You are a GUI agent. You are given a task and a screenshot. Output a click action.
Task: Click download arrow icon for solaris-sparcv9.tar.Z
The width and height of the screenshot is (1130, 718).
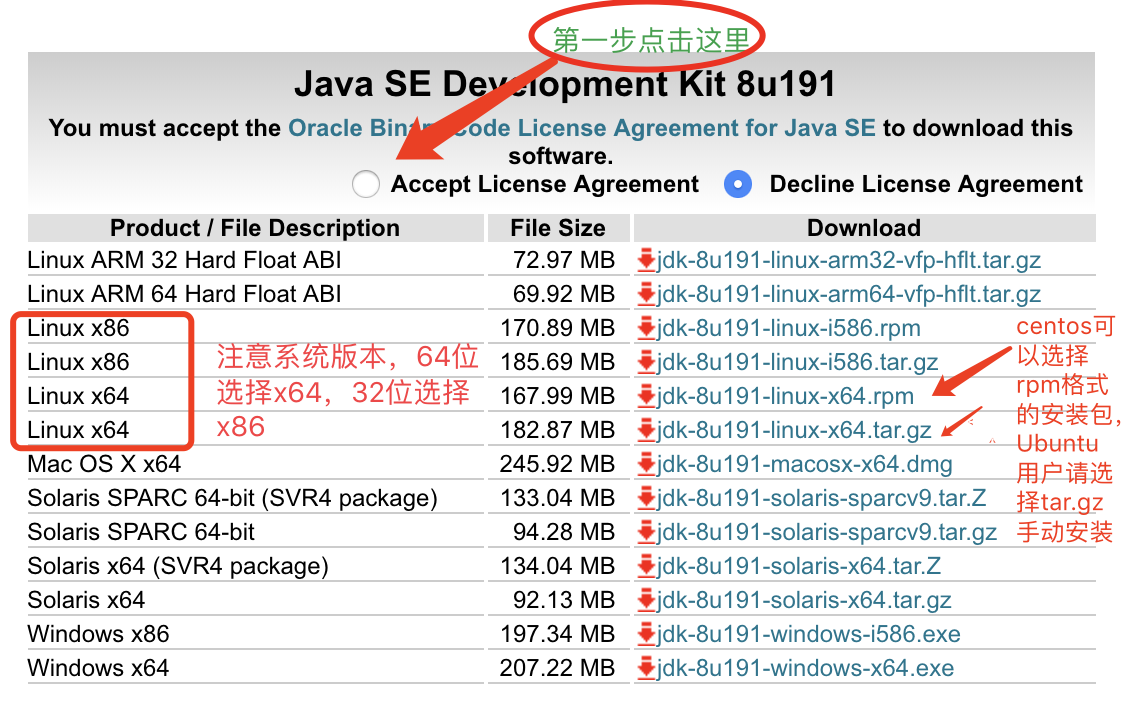tap(646, 497)
